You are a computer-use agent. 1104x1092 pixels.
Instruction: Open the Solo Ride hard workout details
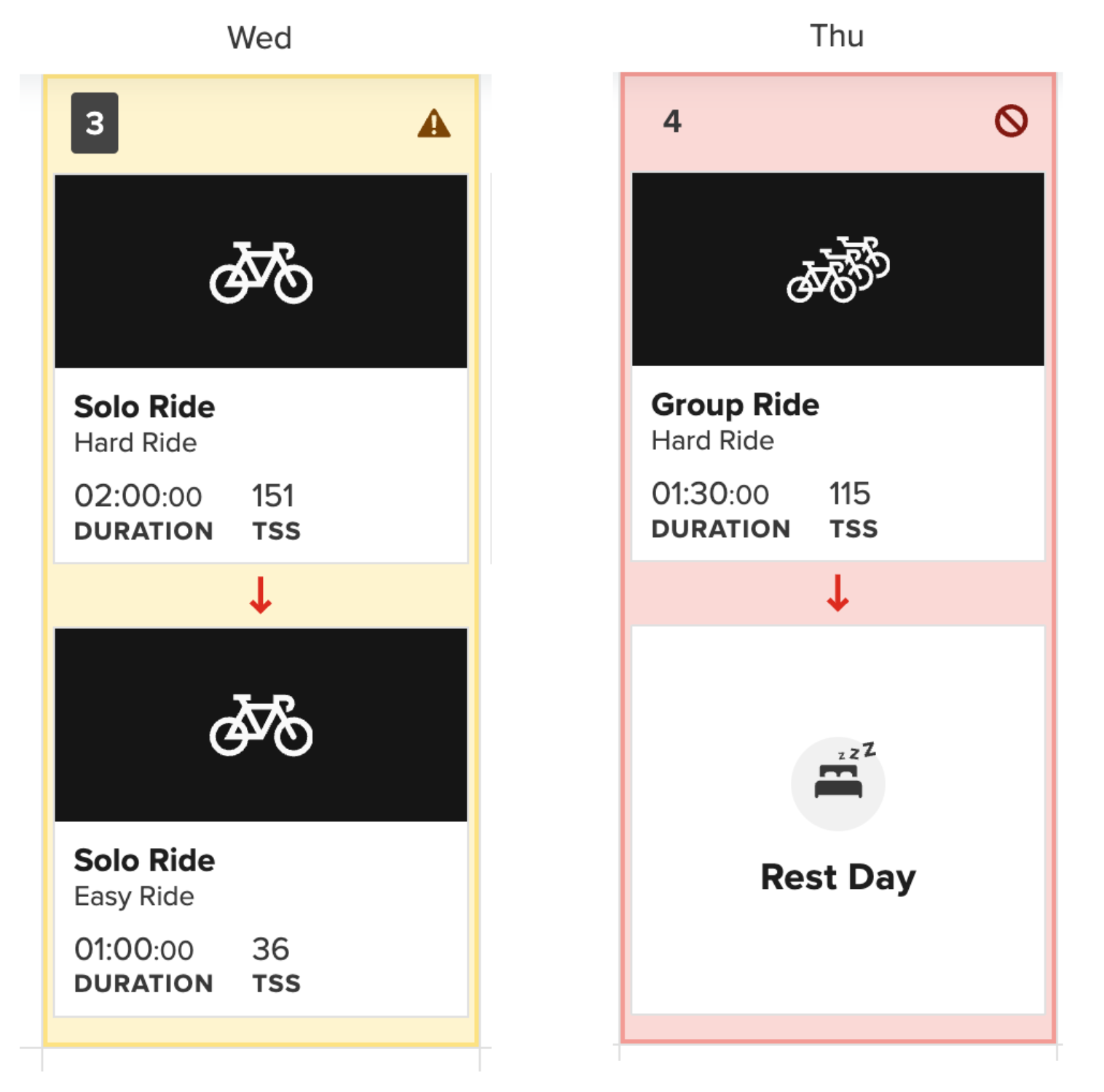pyautogui.click(x=144, y=406)
